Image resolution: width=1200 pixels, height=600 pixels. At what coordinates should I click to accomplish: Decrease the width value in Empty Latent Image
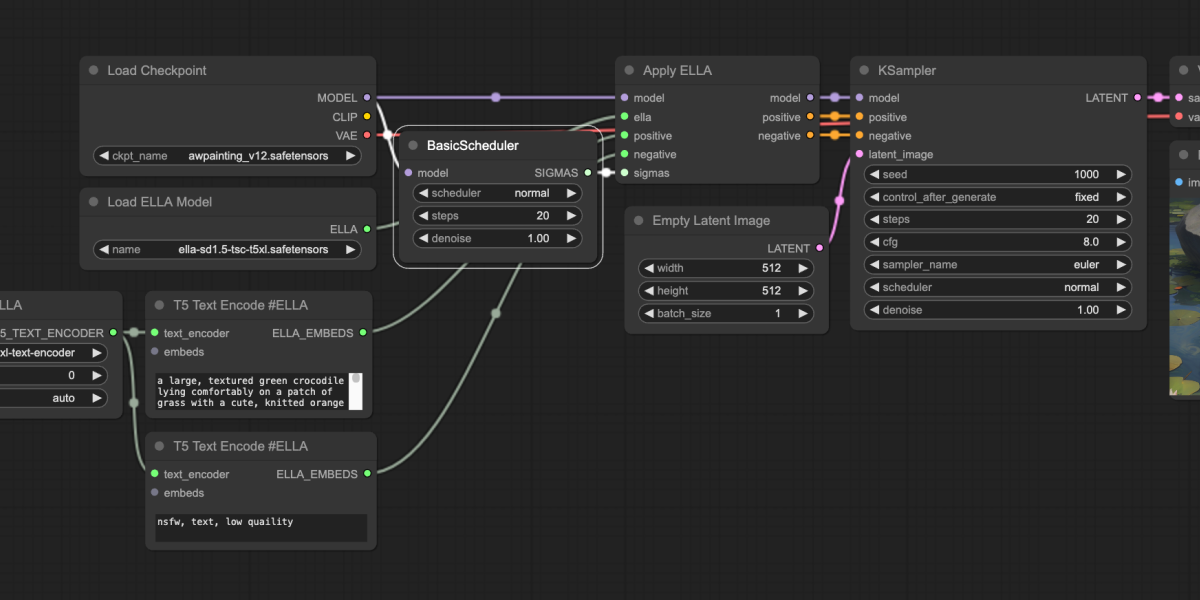pos(648,268)
